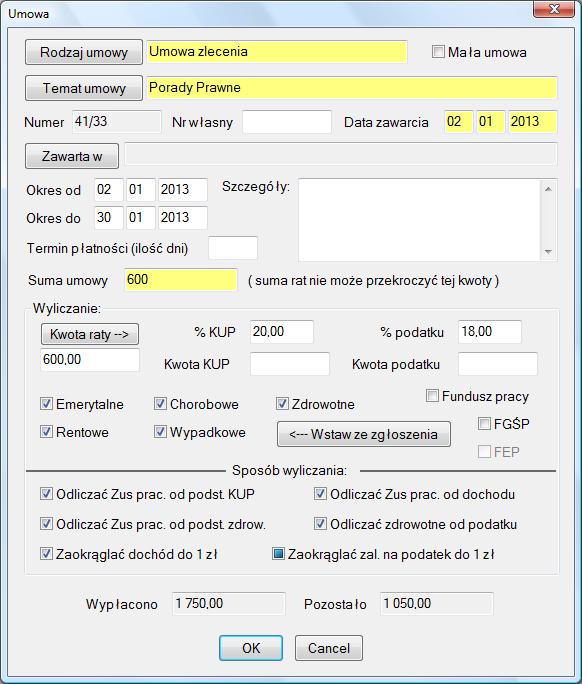Click the Wypłacono value 1 750,00
The width and height of the screenshot is (582, 684).
coord(229,604)
